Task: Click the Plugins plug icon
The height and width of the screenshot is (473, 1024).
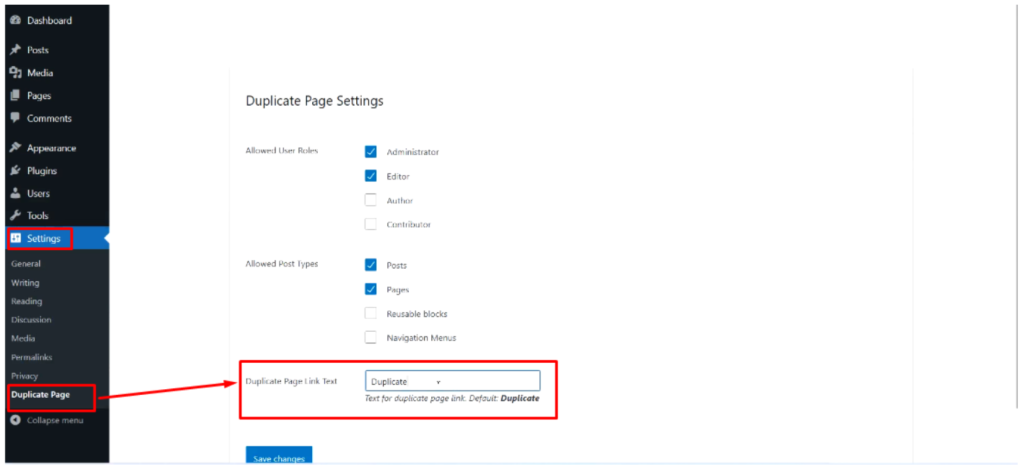Action: click(x=16, y=171)
